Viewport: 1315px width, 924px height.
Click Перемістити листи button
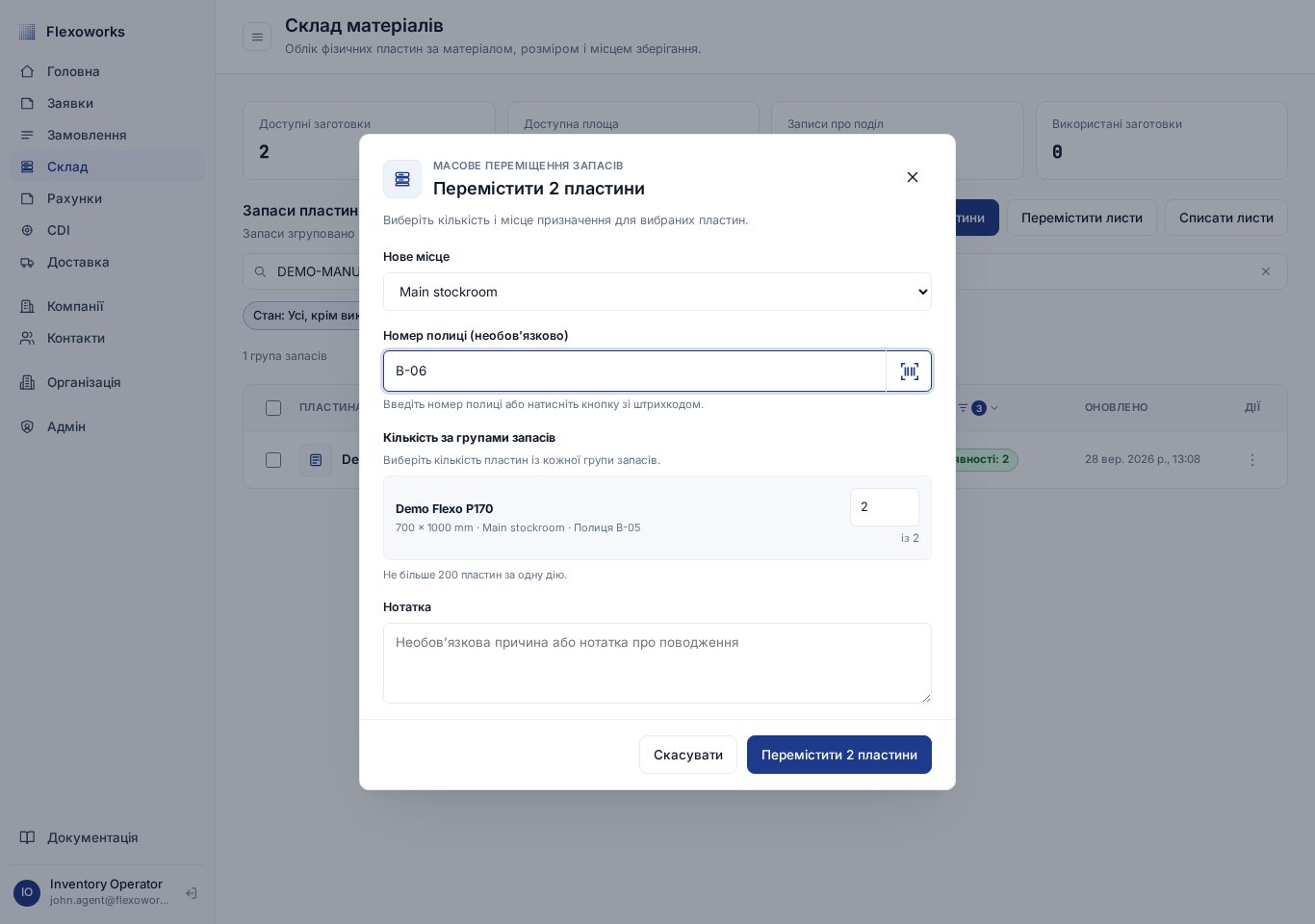click(1082, 218)
